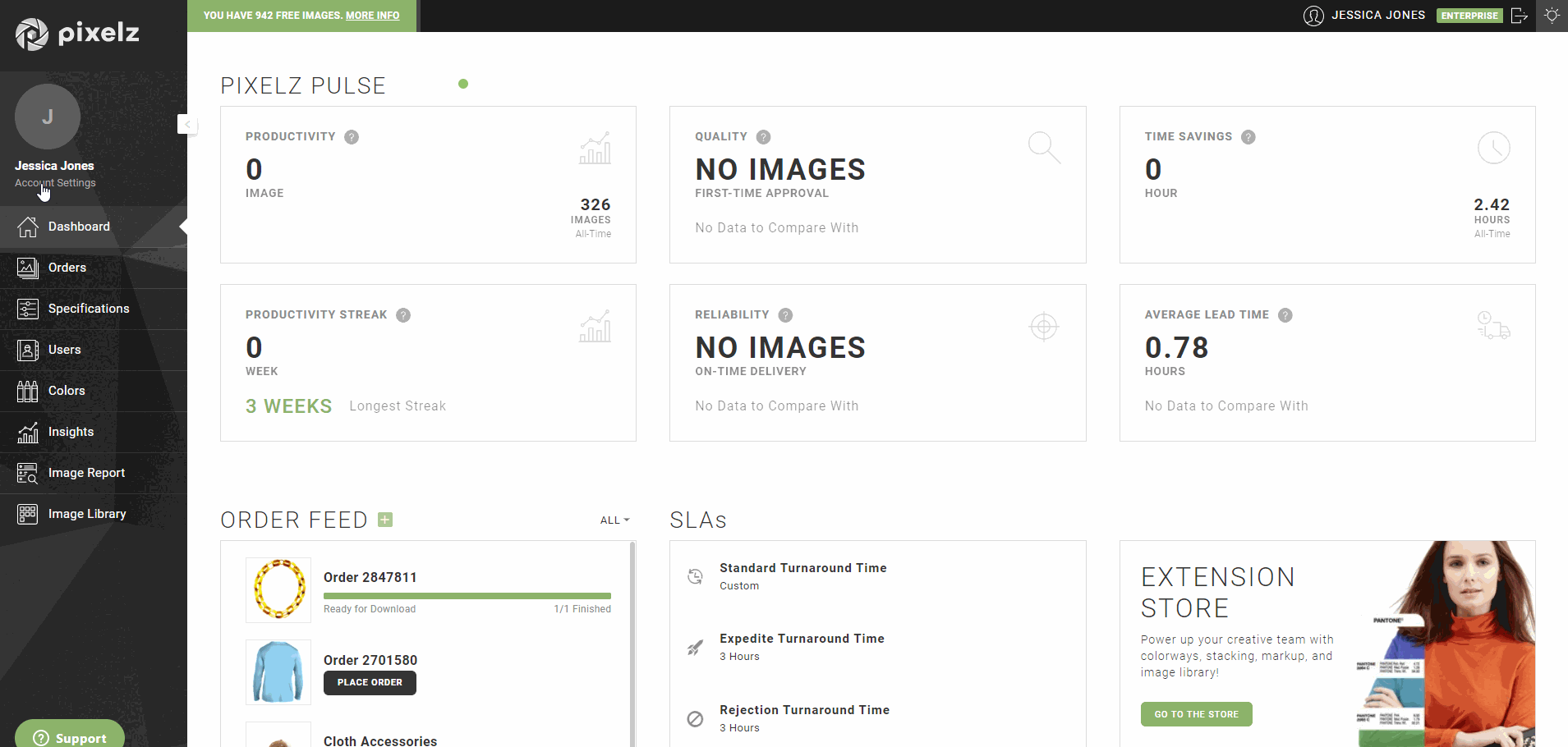Click the Average Lead Time help icon

(1285, 315)
